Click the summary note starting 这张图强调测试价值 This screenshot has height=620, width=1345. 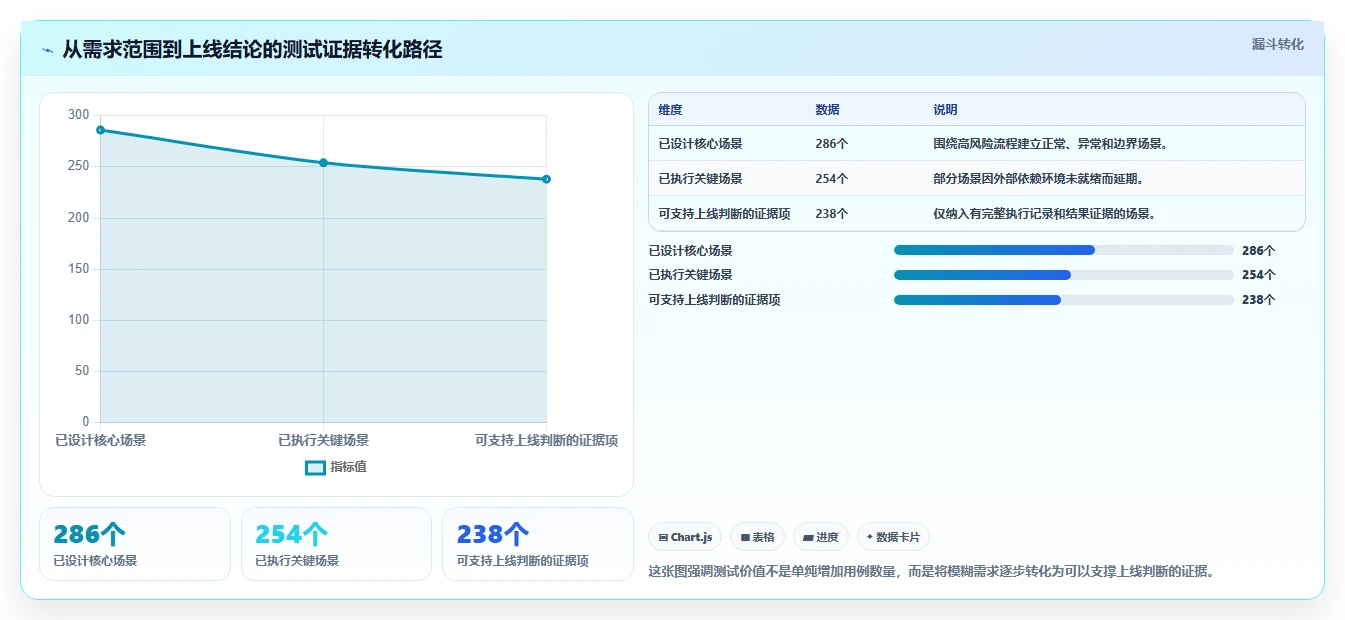[x=931, y=572]
